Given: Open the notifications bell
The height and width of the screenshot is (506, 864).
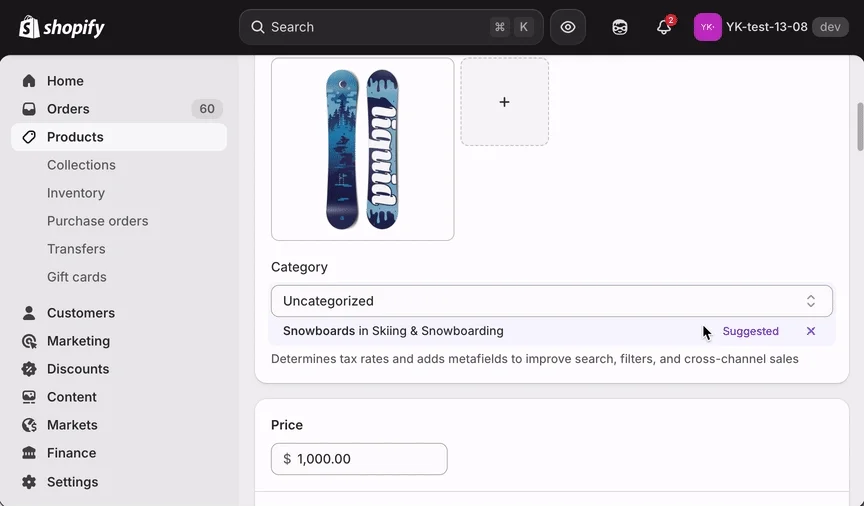Looking at the screenshot, I should pyautogui.click(x=664, y=27).
